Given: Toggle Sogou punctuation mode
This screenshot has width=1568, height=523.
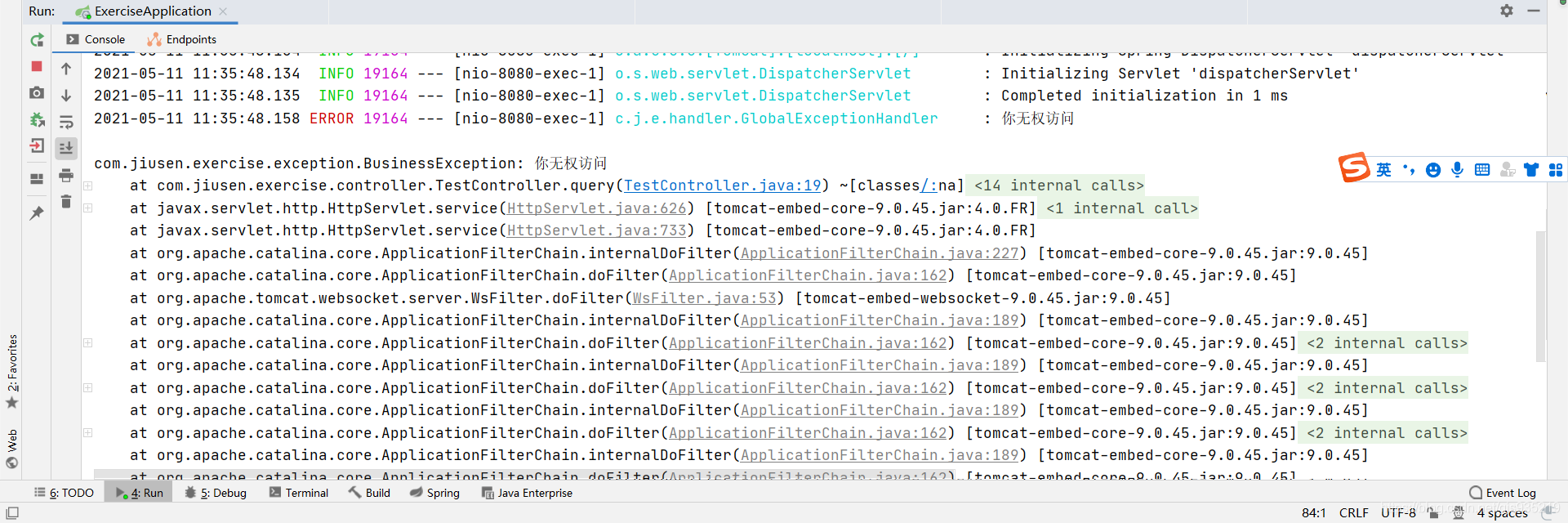Looking at the screenshot, I should [1408, 170].
